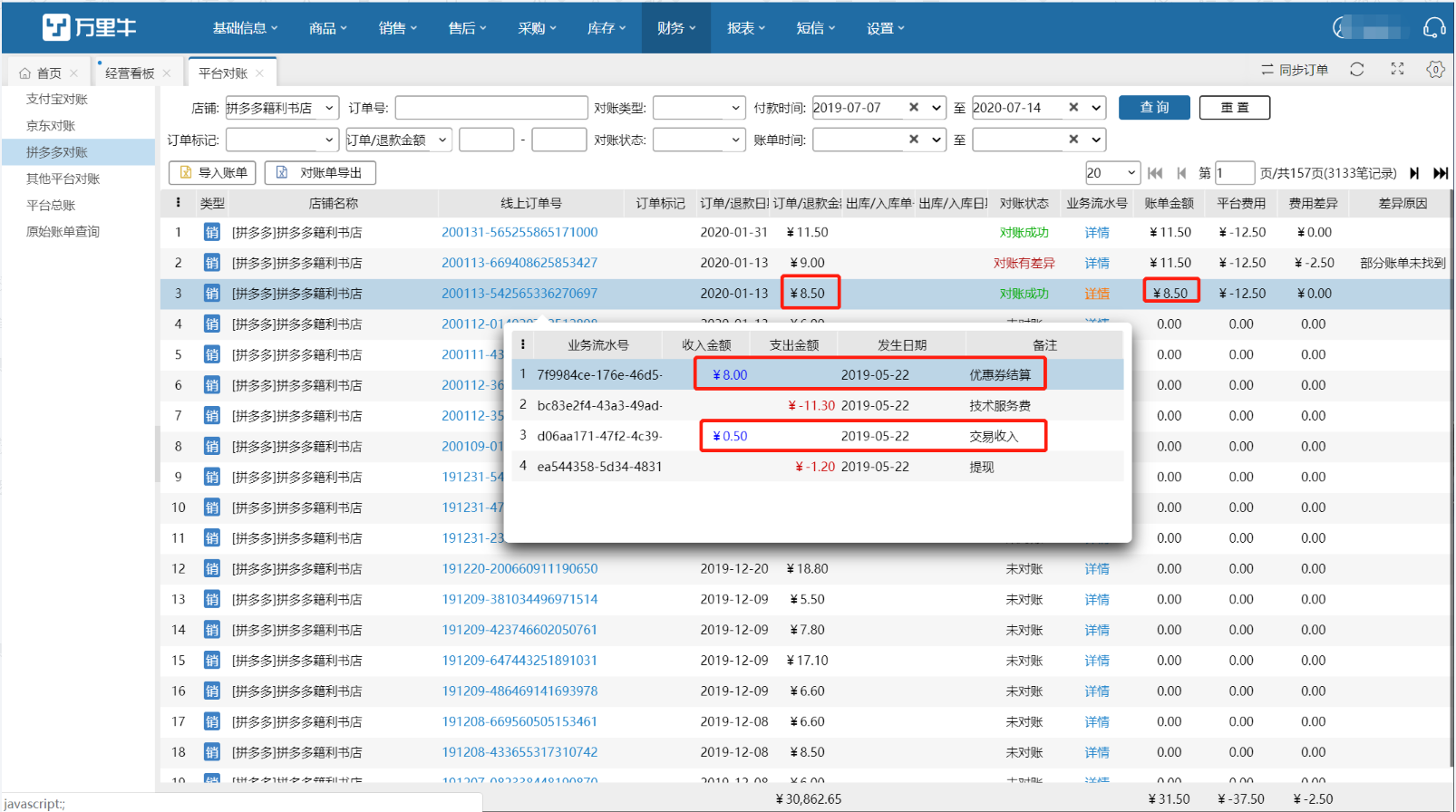
Task: Open the 设置 menu
Action: point(886,28)
